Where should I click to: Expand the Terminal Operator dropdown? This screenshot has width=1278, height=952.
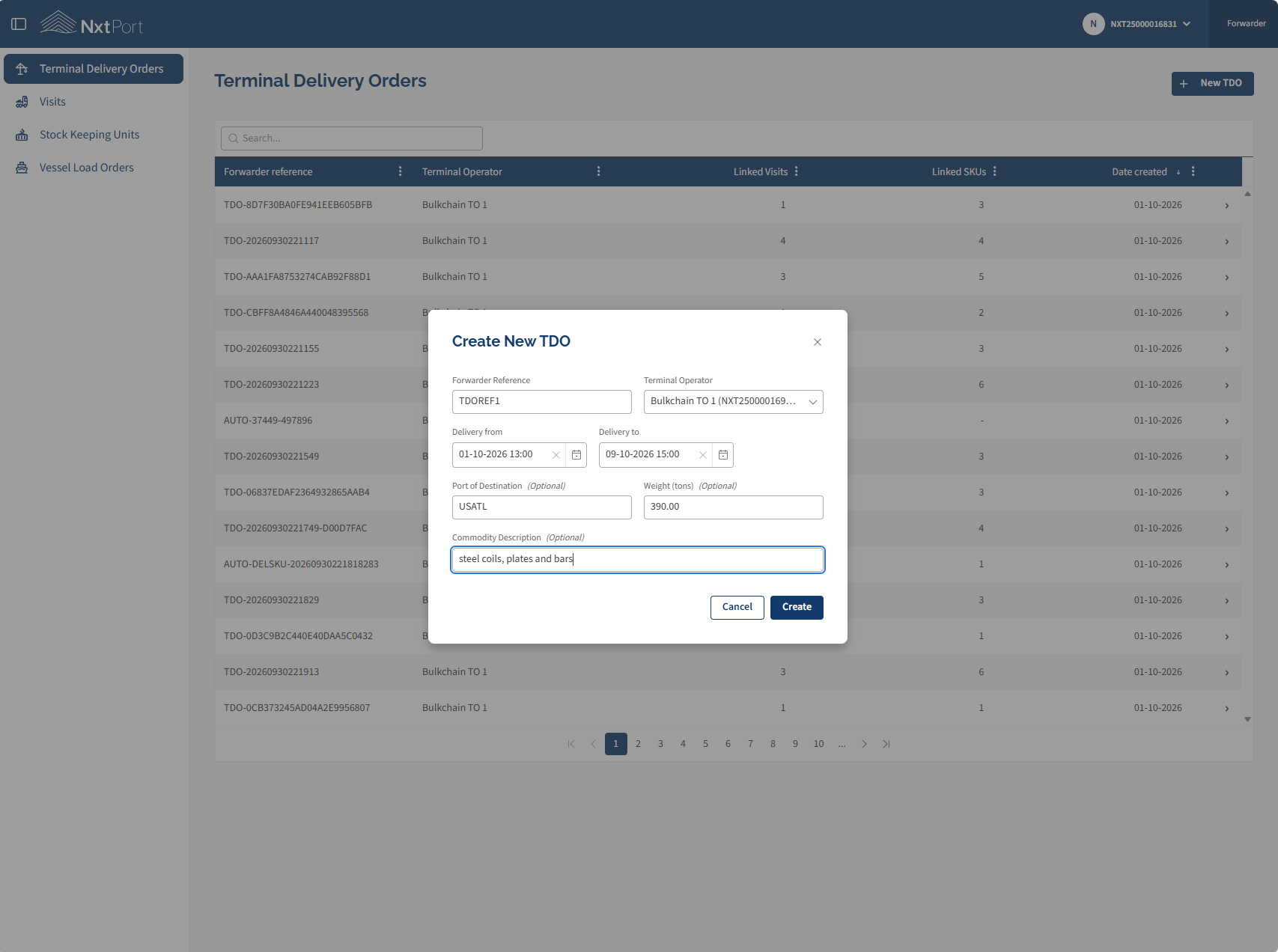(x=734, y=402)
